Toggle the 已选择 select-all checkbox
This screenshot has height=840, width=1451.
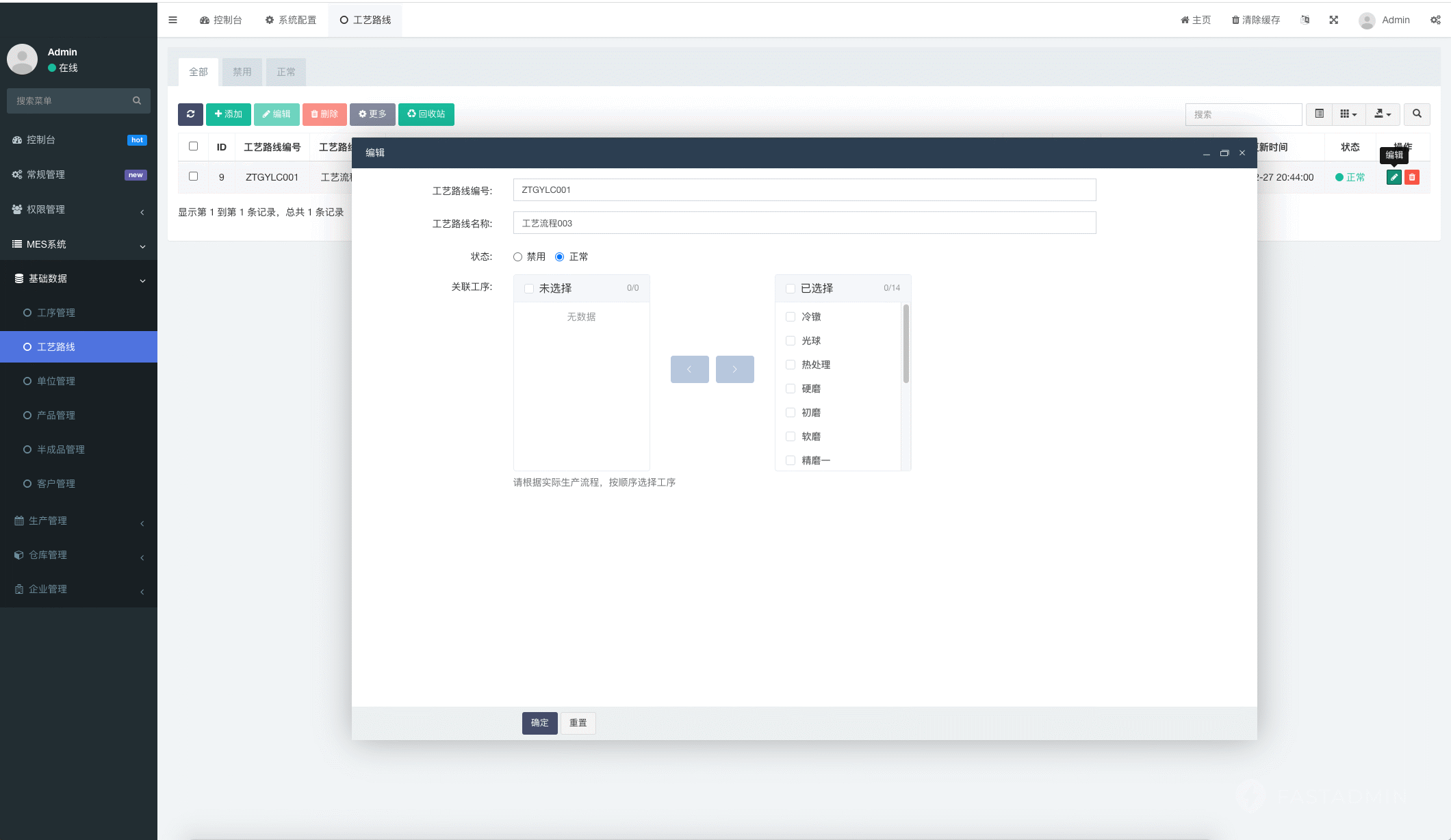pos(791,289)
